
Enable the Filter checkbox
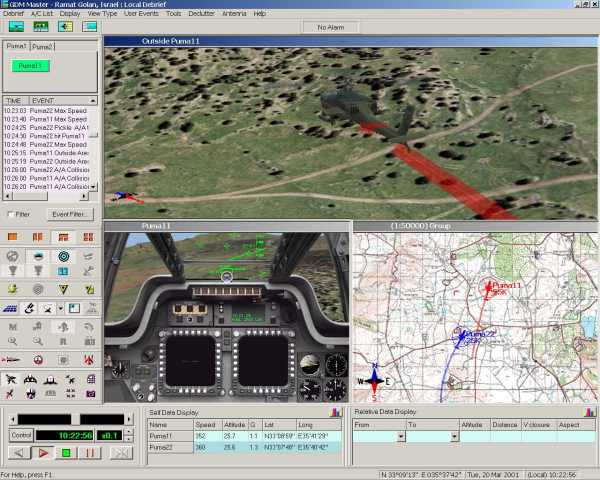pos(11,215)
